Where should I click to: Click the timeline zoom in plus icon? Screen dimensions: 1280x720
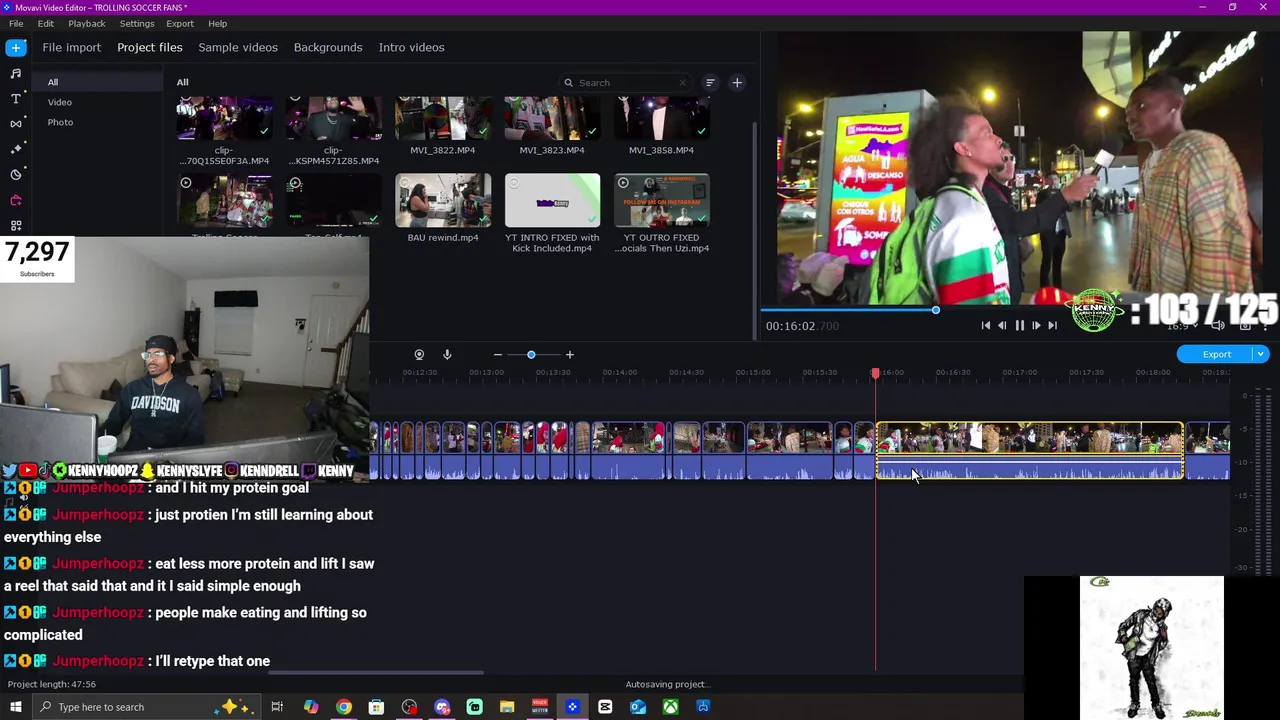click(570, 355)
